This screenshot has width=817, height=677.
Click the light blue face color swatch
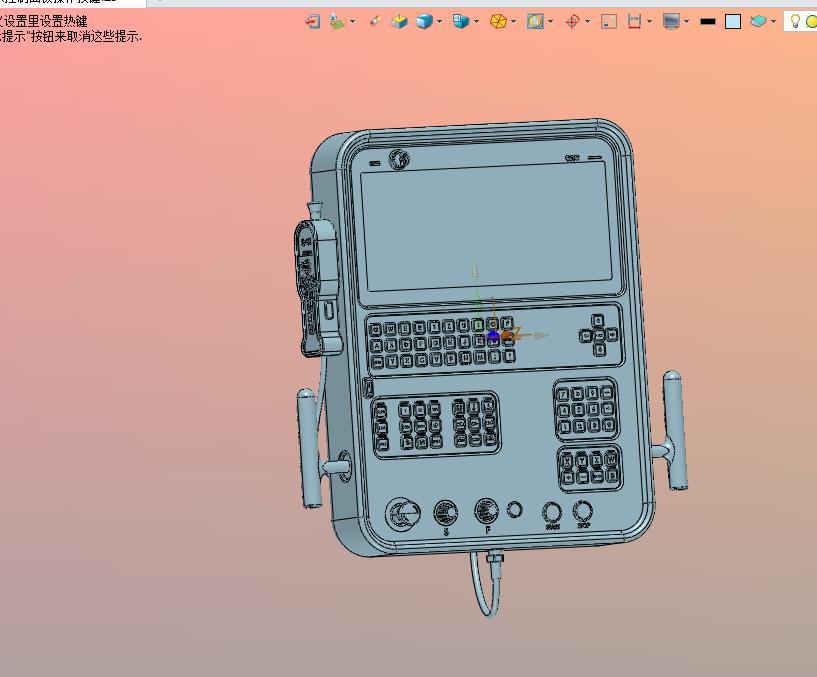(733, 21)
